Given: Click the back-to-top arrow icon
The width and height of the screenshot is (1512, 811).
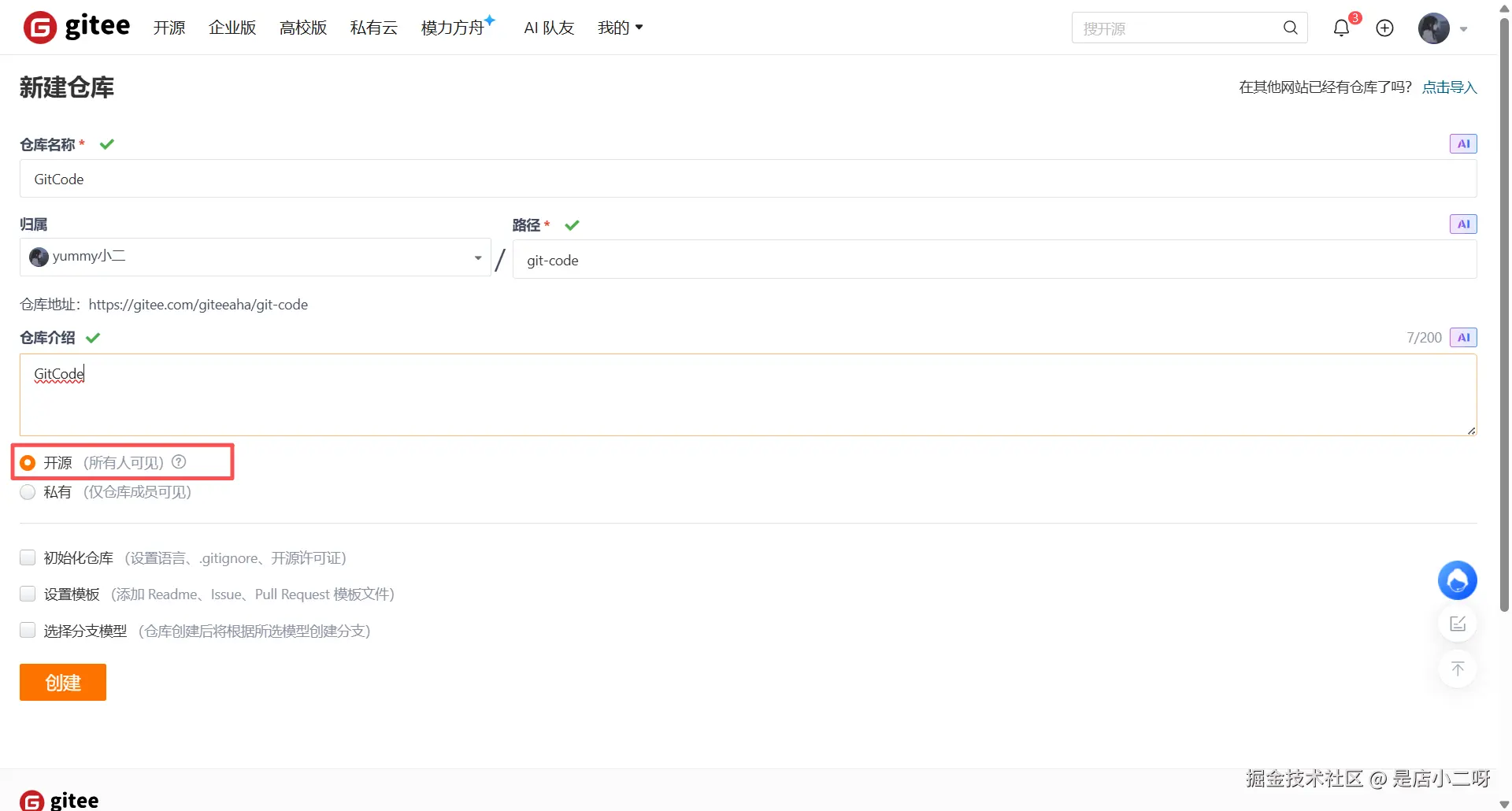Looking at the screenshot, I should pyautogui.click(x=1458, y=669).
